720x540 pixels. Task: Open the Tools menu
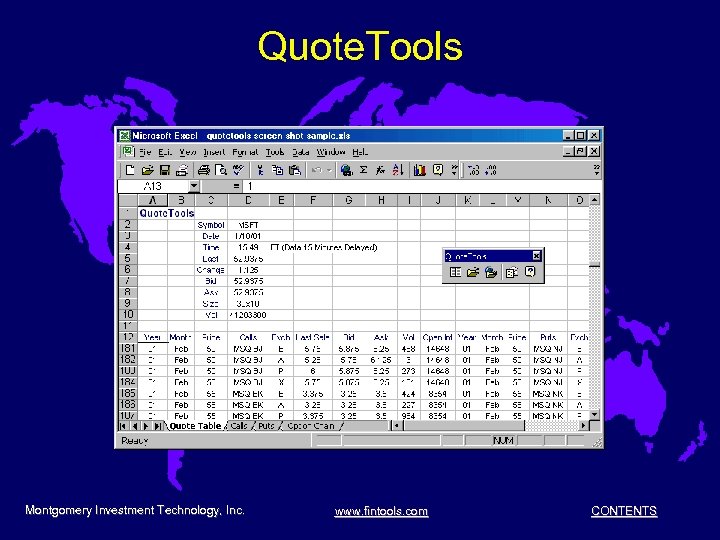(x=275, y=152)
